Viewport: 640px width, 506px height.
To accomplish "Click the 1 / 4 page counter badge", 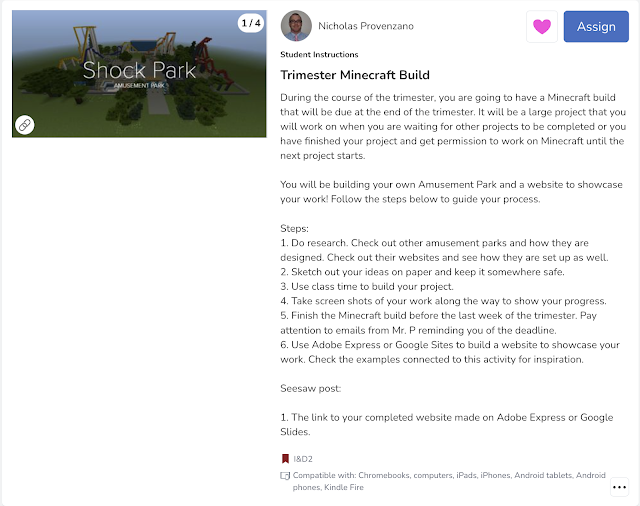I will (251, 23).
